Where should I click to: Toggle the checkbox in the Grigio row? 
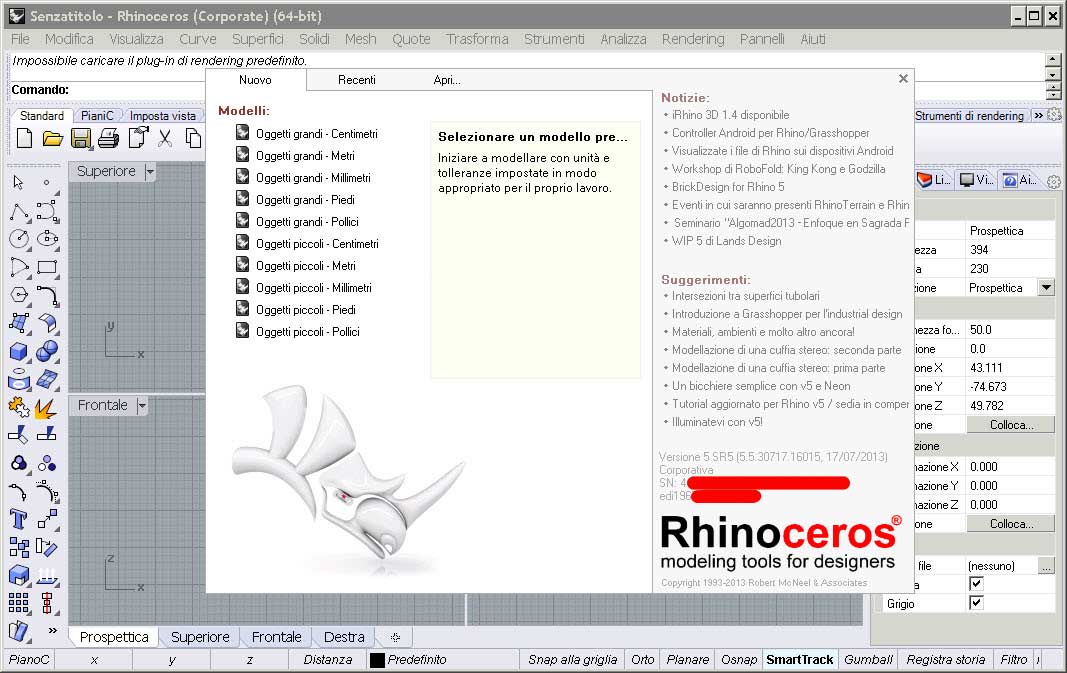click(x=976, y=603)
